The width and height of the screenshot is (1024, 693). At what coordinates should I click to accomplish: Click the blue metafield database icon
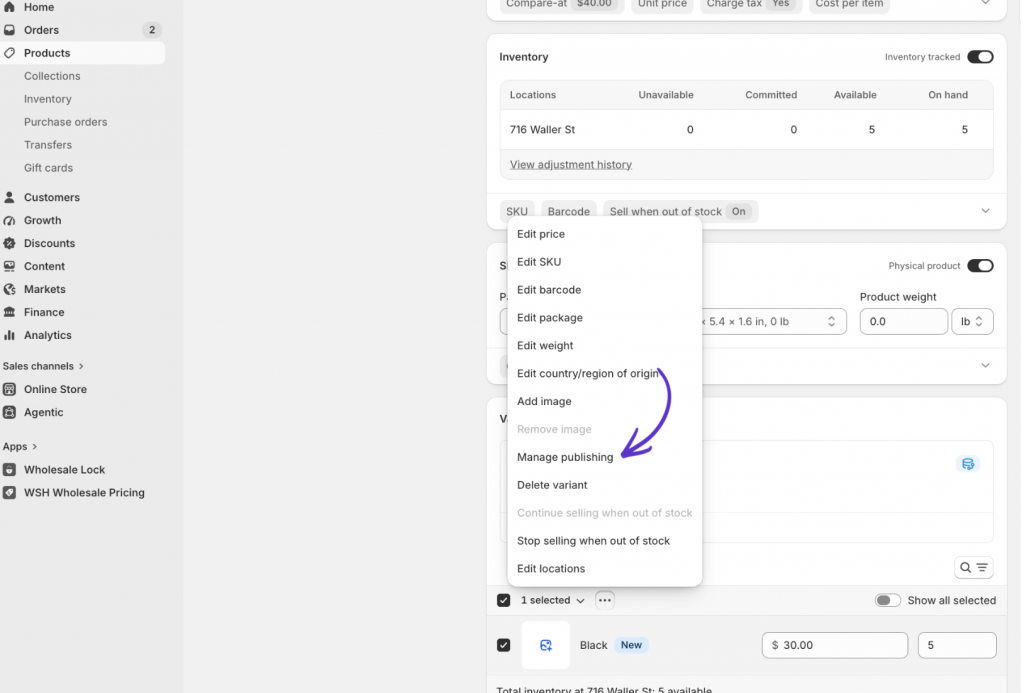click(968, 464)
